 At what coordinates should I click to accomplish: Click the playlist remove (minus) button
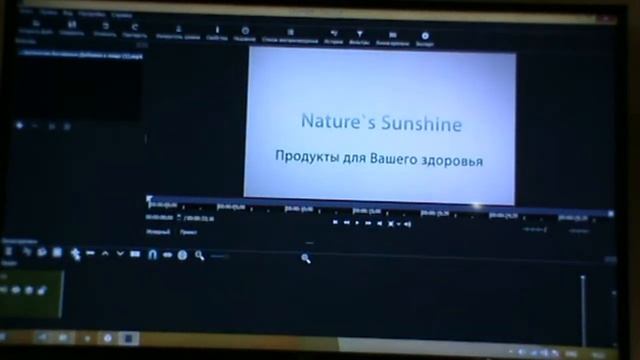click(x=35, y=126)
